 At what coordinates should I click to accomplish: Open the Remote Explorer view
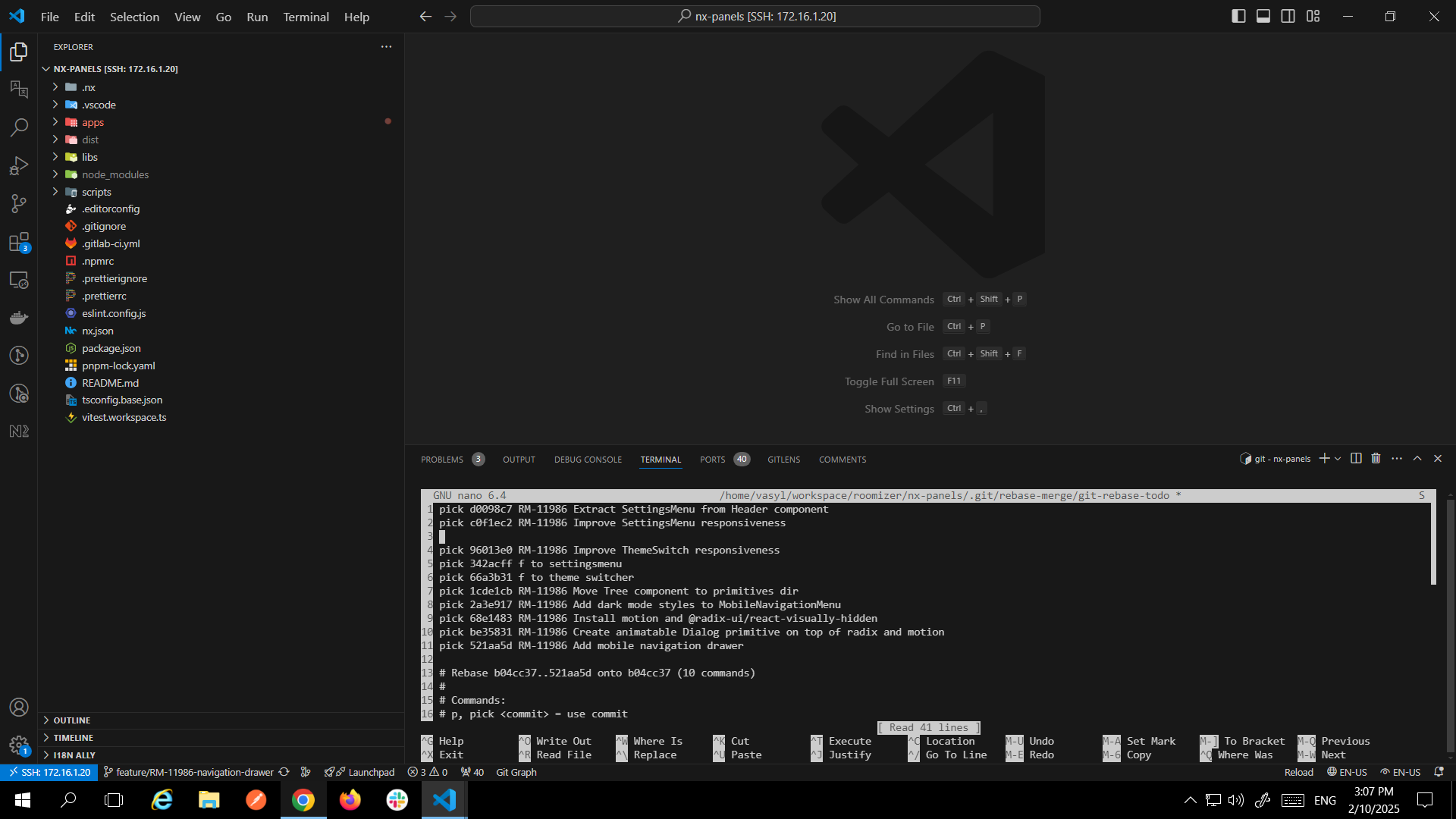[x=19, y=280]
